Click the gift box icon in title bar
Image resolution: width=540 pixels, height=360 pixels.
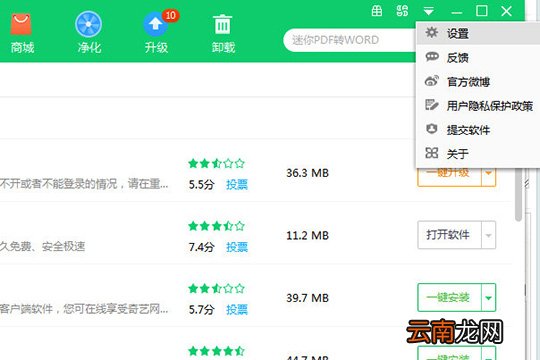[x=377, y=11]
